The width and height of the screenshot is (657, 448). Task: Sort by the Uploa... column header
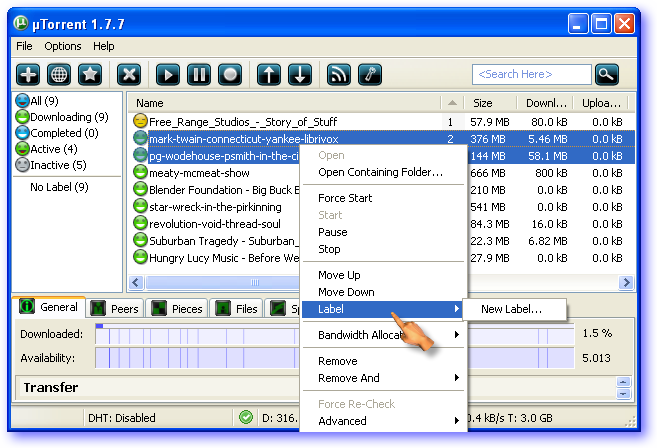click(602, 103)
